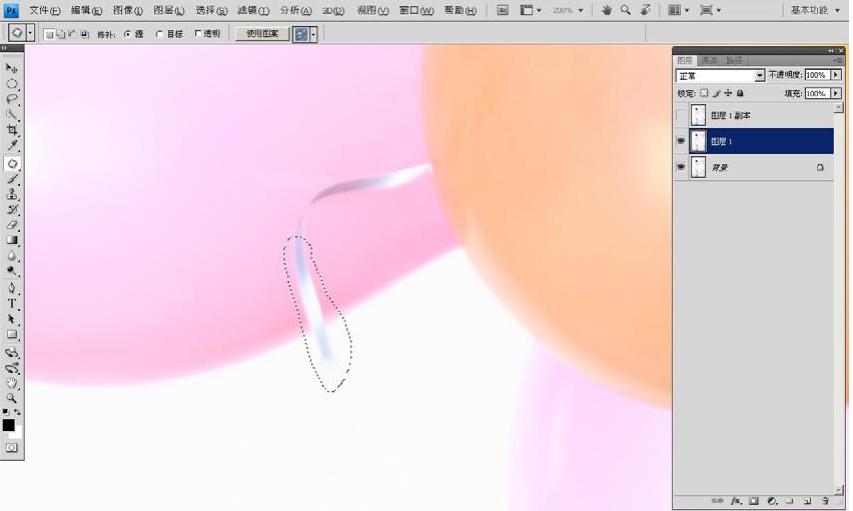The height and width of the screenshot is (511, 853).
Task: Reset default foreground and background colors
Action: pos(5,412)
